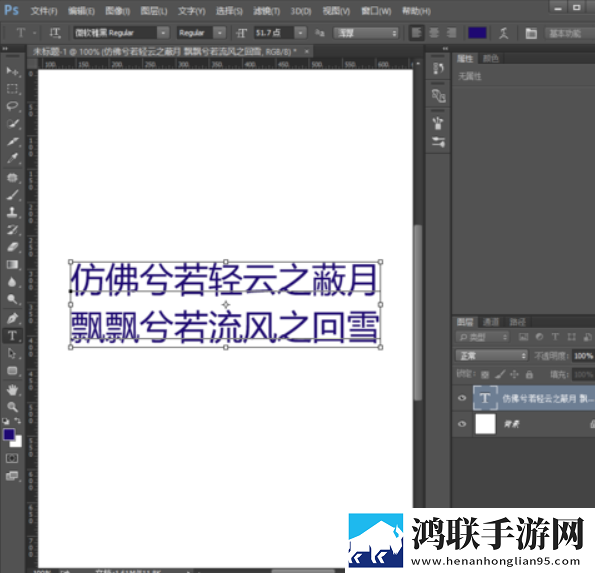Open the anti-aliasing method dropdown
The height and width of the screenshot is (573, 595).
point(366,33)
